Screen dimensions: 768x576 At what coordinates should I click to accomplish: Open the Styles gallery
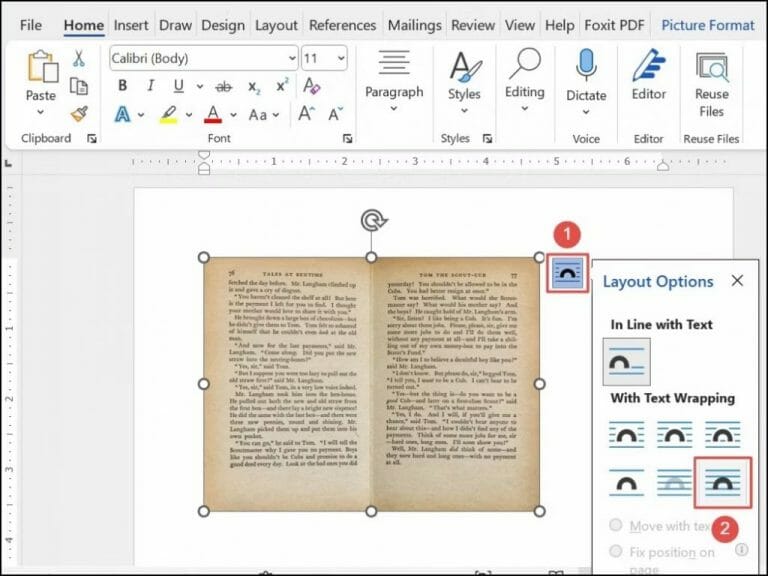[464, 82]
